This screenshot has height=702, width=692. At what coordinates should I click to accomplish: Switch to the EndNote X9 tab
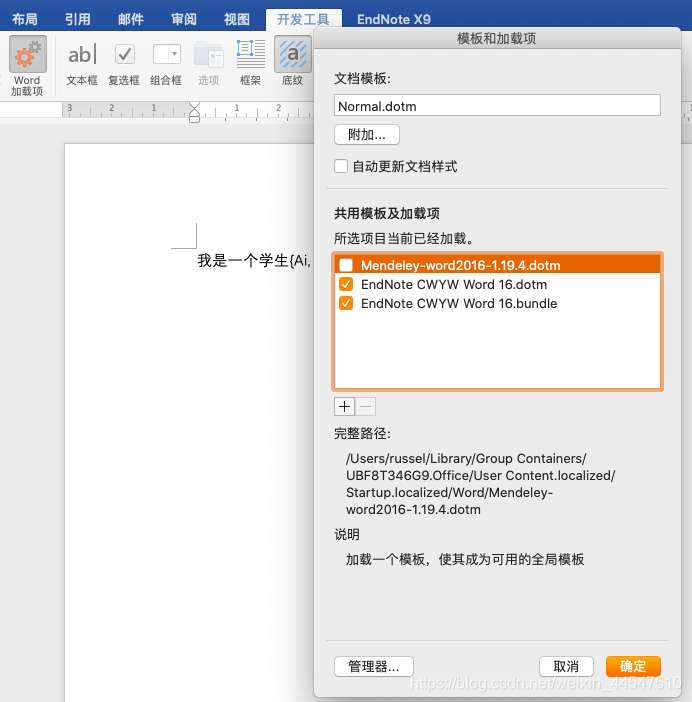pos(394,19)
